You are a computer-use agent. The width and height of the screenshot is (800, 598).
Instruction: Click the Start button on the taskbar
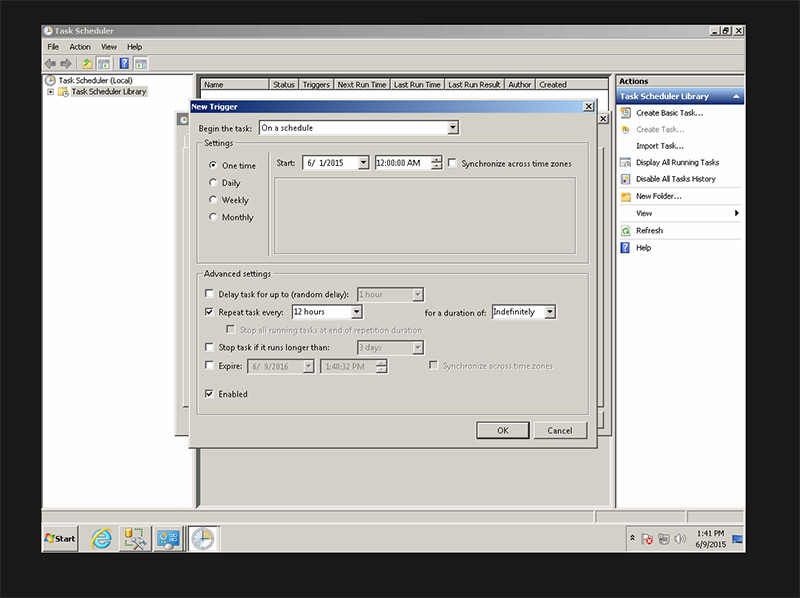pyautogui.click(x=60, y=538)
